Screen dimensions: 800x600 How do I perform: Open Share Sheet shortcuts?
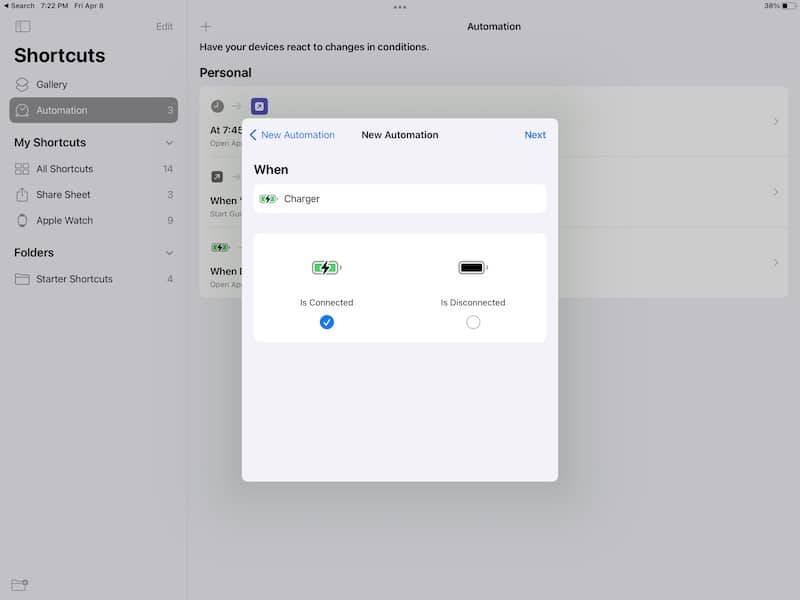[93, 195]
